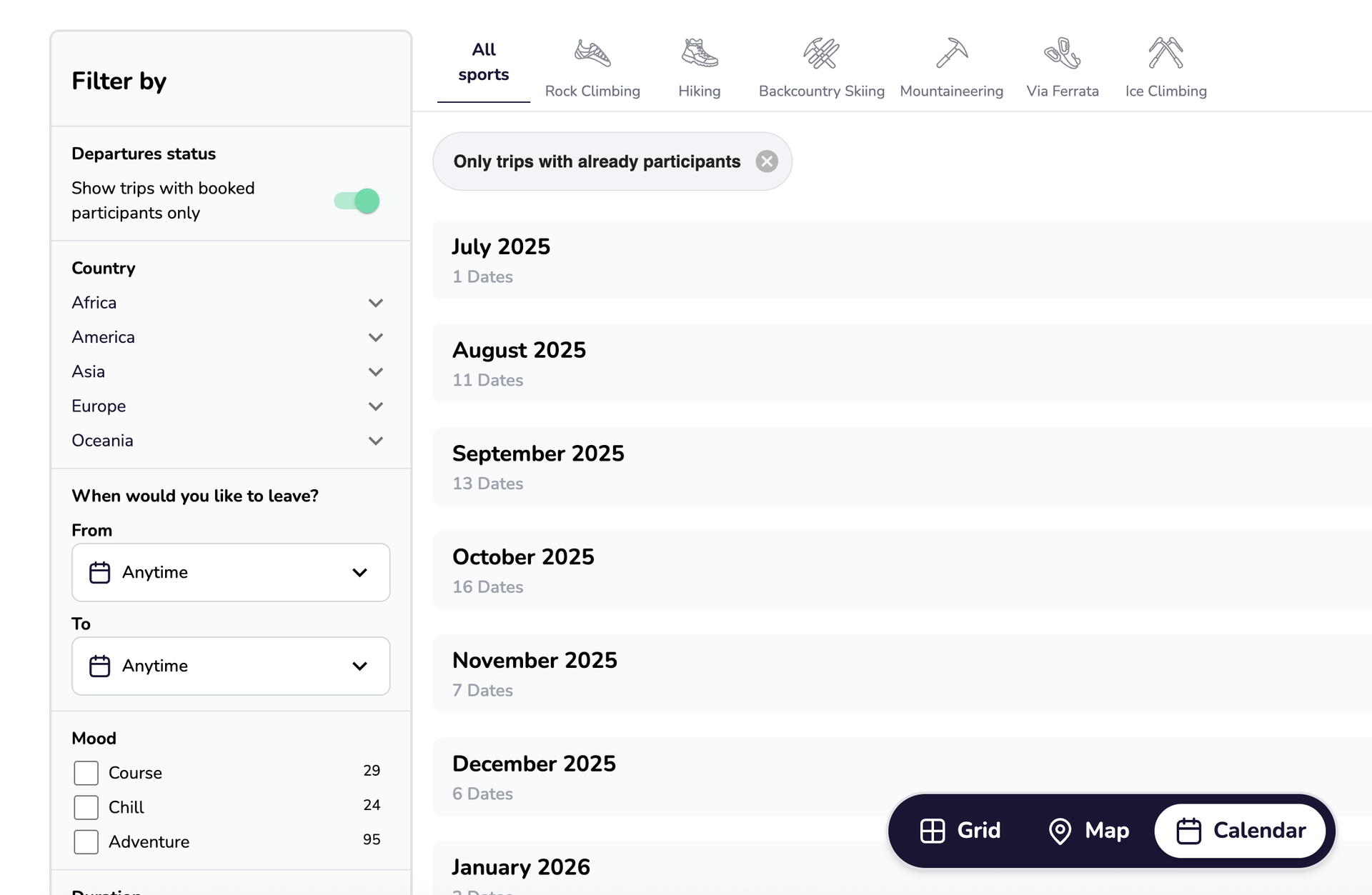Expand the Oceania country list
The height and width of the screenshot is (895, 1372).
click(x=375, y=441)
